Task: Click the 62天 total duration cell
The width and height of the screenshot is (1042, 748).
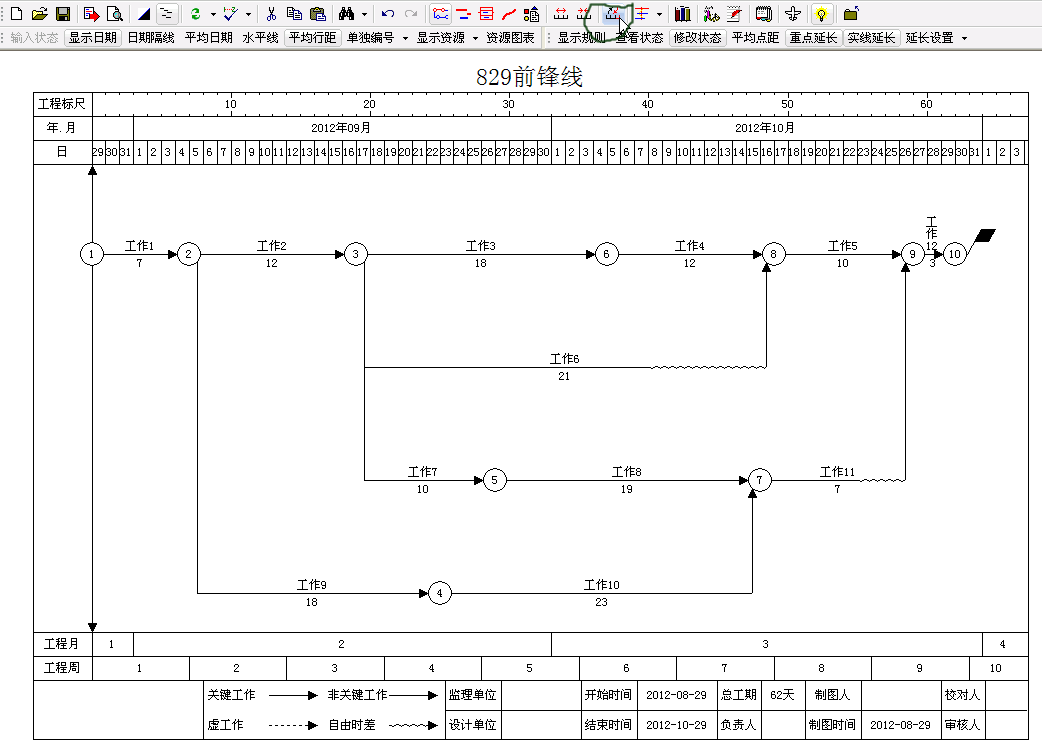Action: [783, 695]
